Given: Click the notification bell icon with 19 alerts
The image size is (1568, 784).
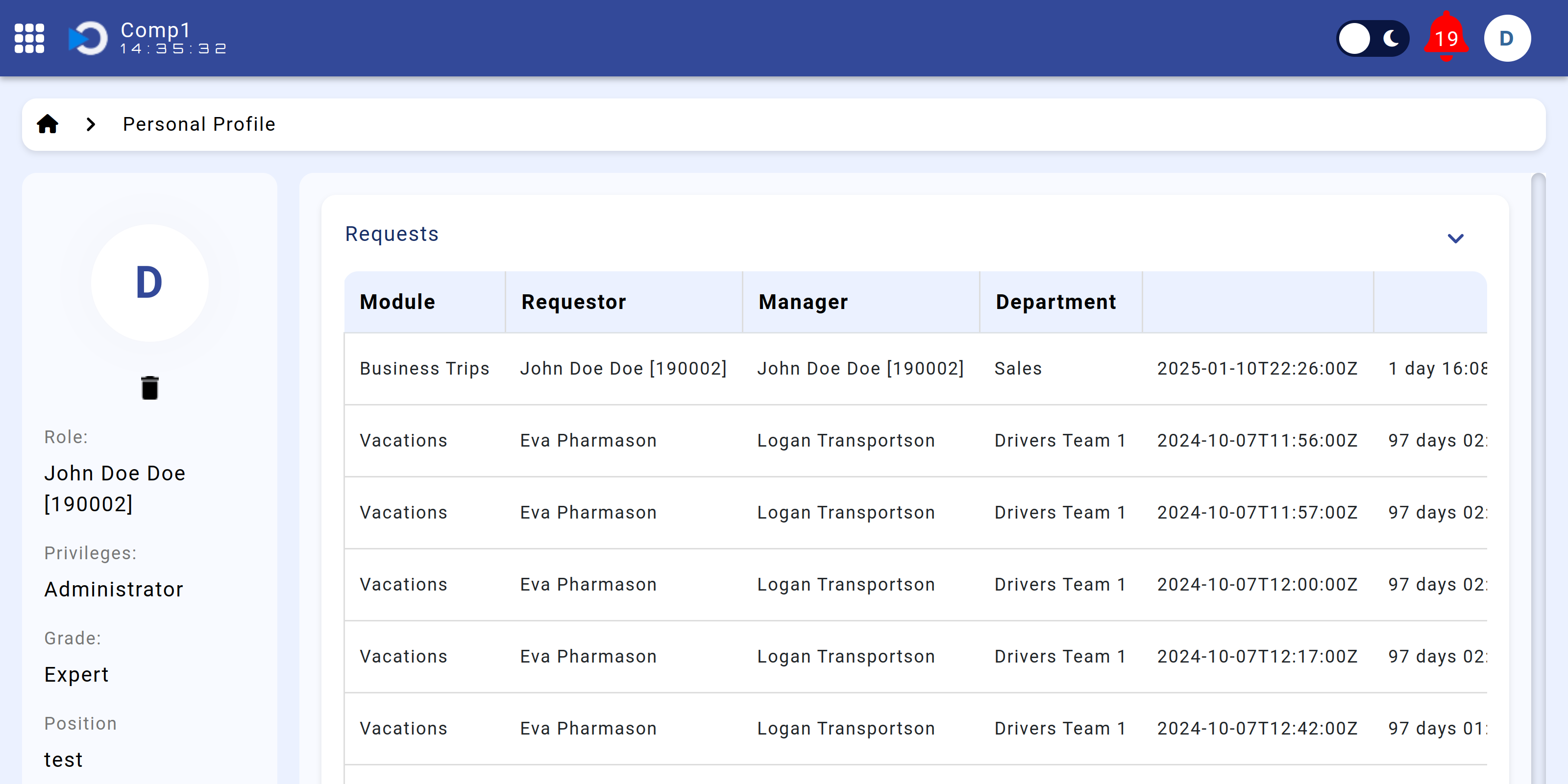Looking at the screenshot, I should (x=1444, y=38).
